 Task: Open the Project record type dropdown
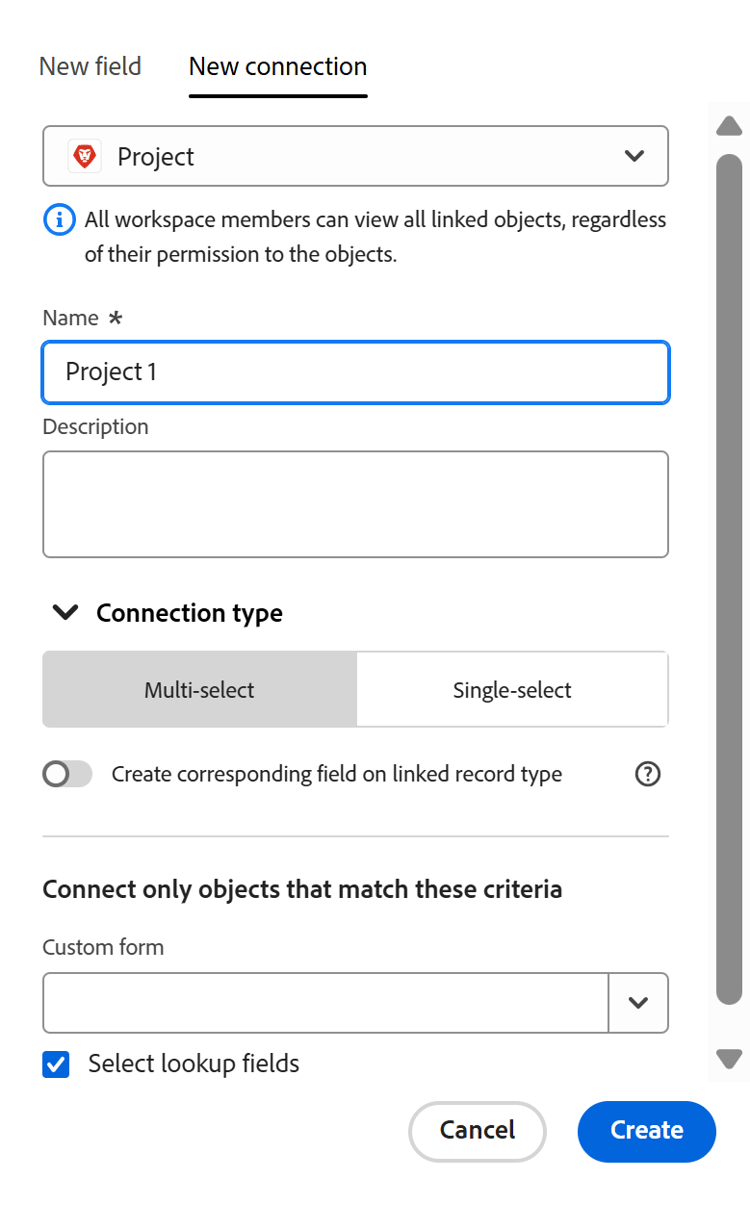click(x=355, y=156)
